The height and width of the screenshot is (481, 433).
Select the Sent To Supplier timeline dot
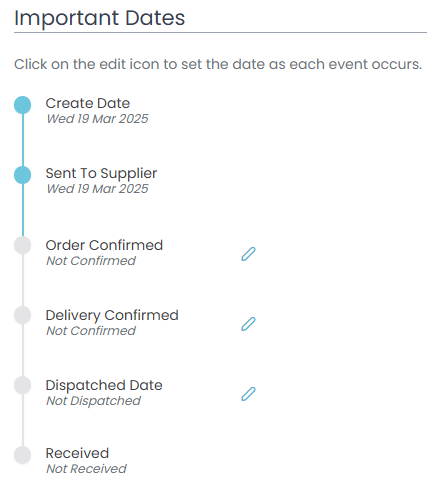point(23,175)
